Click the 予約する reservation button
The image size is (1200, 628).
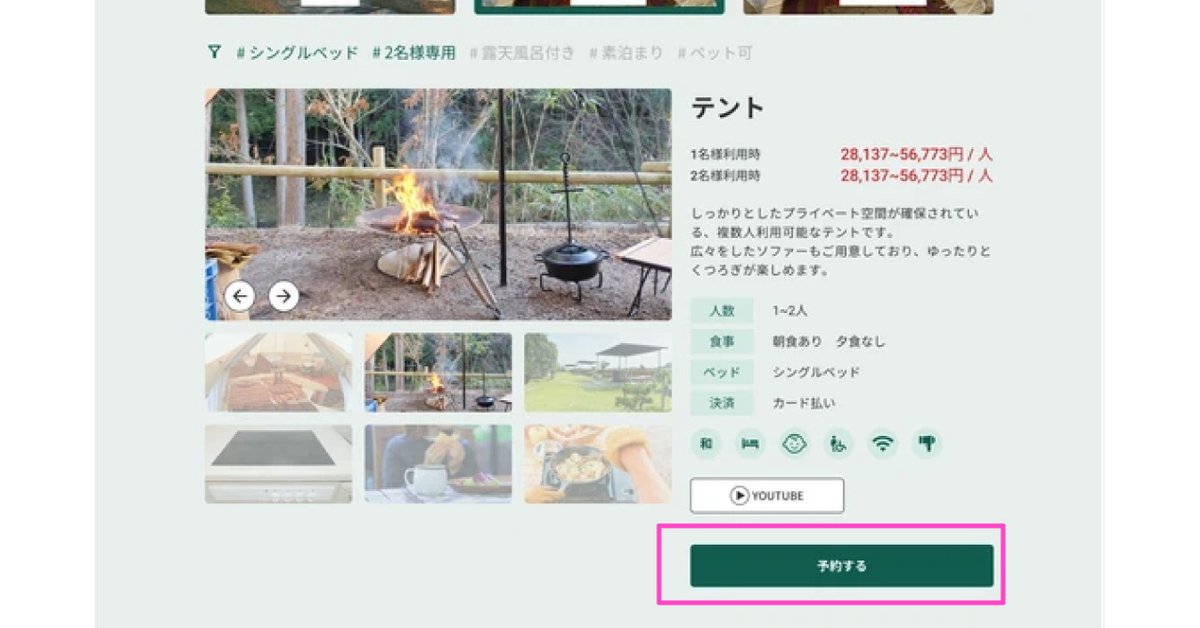842,566
